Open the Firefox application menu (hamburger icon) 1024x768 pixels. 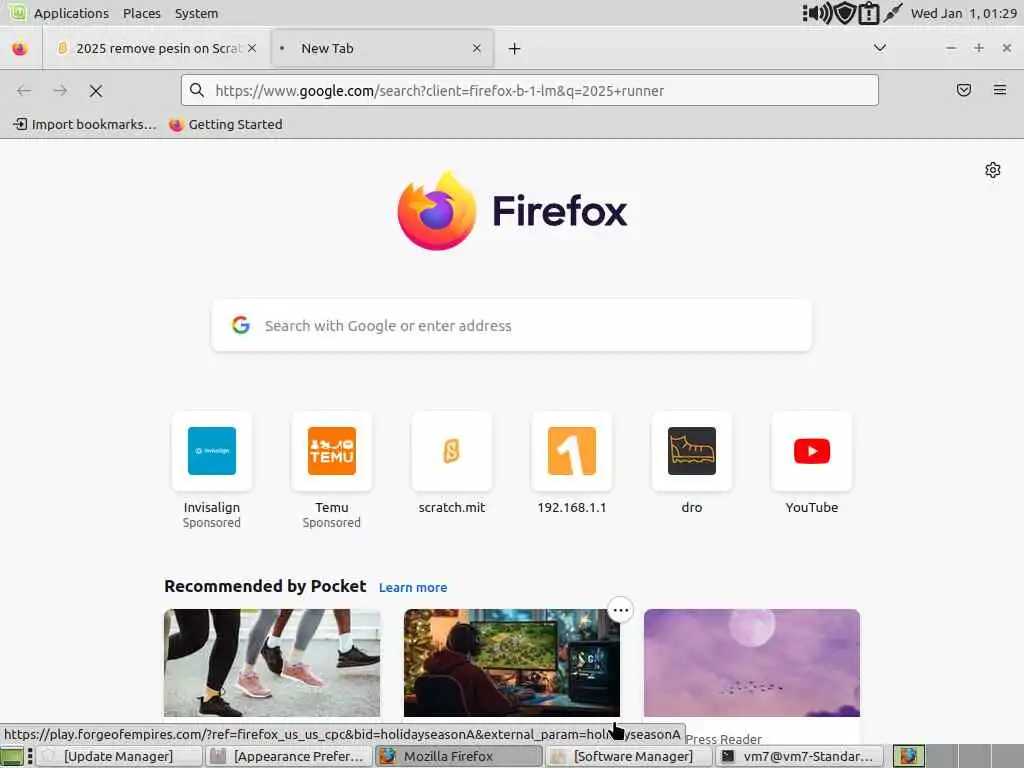999,90
